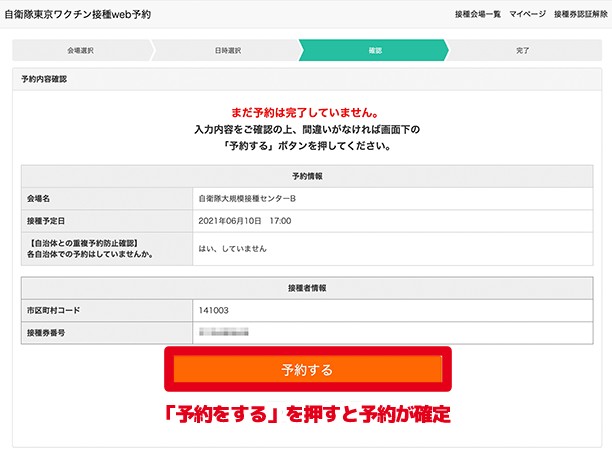Click the 自衛隊東京ワクチン接種web予約 site title
The height and width of the screenshot is (459, 612).
[78, 14]
